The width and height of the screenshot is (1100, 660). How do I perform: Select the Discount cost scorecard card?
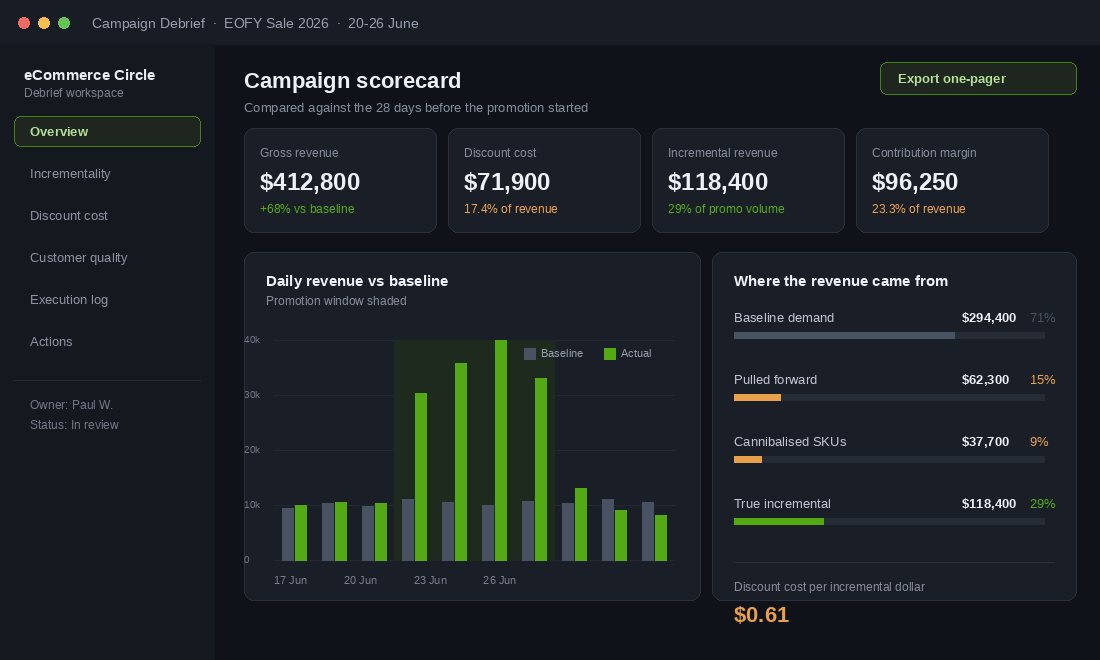point(544,180)
